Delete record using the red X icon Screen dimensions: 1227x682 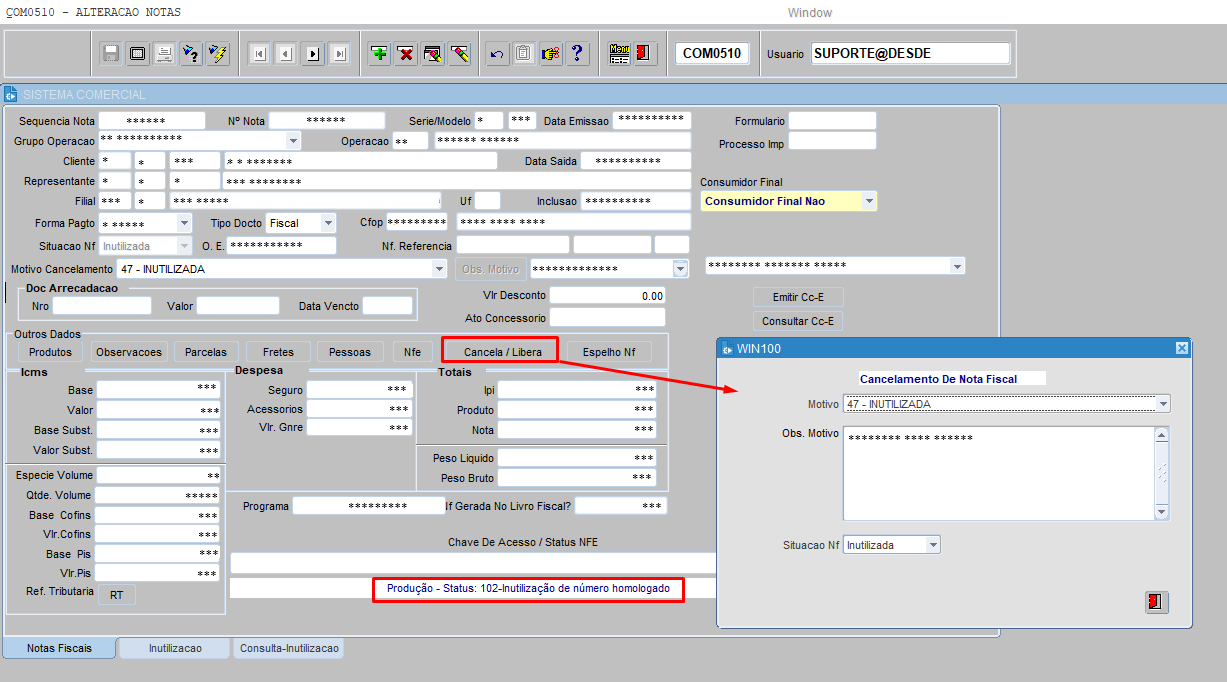tap(406, 54)
